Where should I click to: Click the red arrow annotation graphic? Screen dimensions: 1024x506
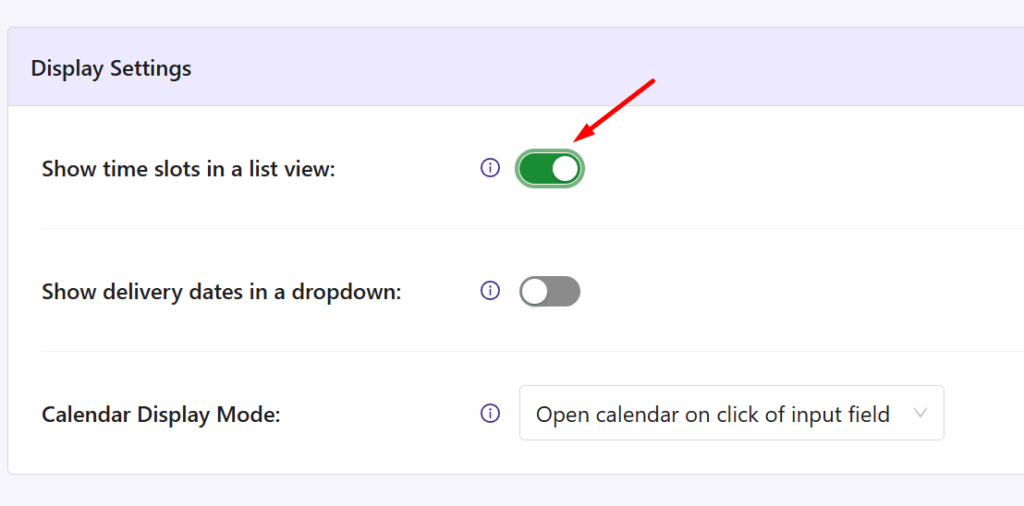[614, 110]
